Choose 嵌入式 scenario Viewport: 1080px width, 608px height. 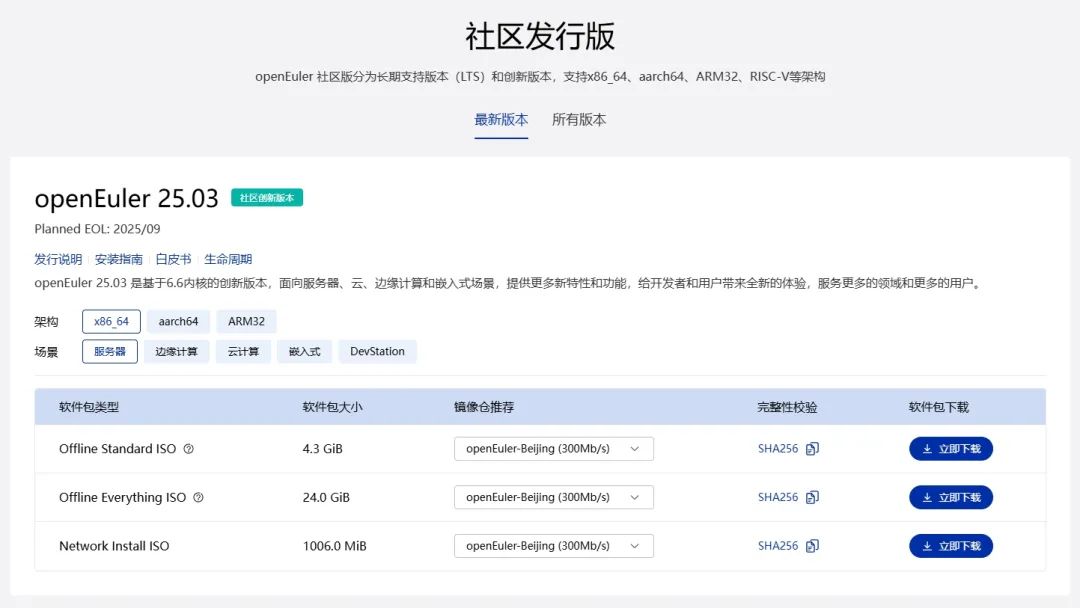point(304,351)
